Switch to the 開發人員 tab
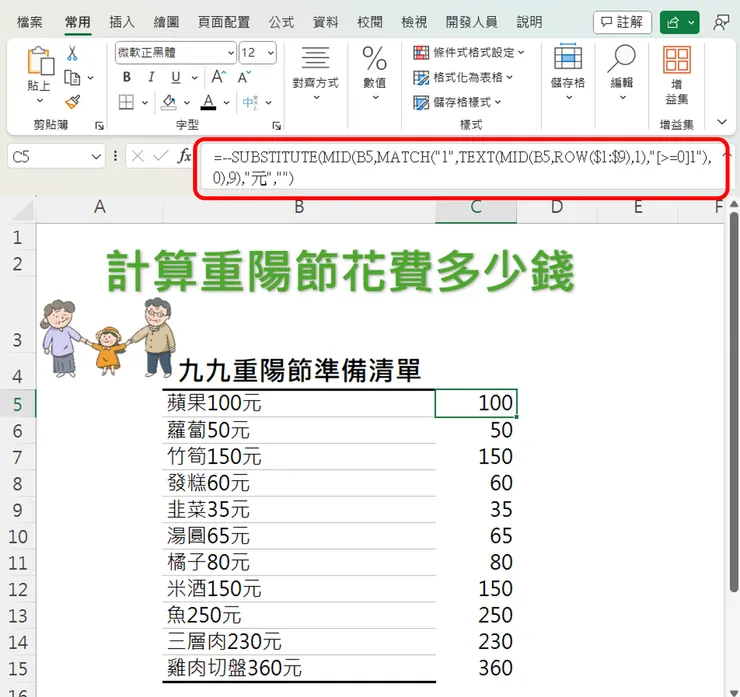Image resolution: width=740 pixels, height=697 pixels. (x=471, y=22)
